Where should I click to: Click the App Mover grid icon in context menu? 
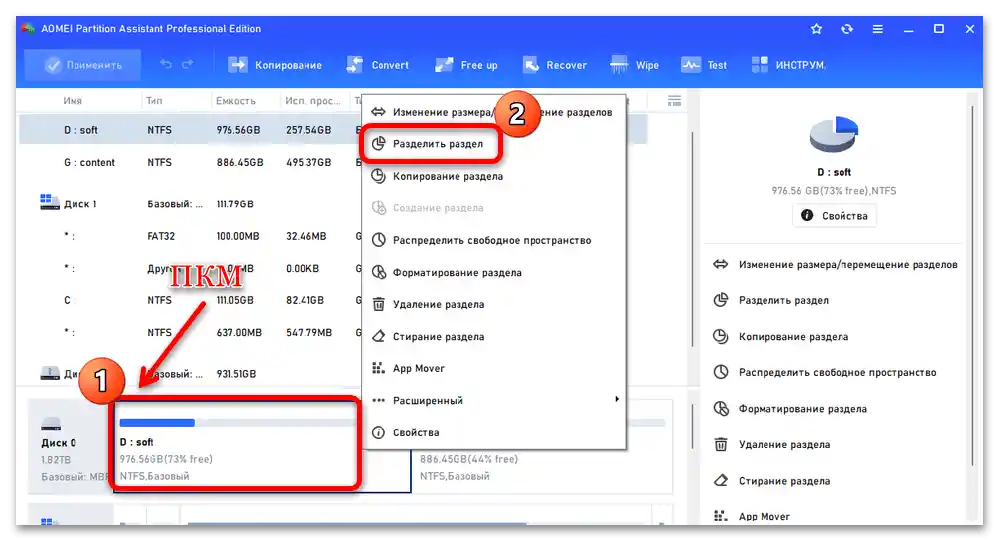tap(378, 368)
